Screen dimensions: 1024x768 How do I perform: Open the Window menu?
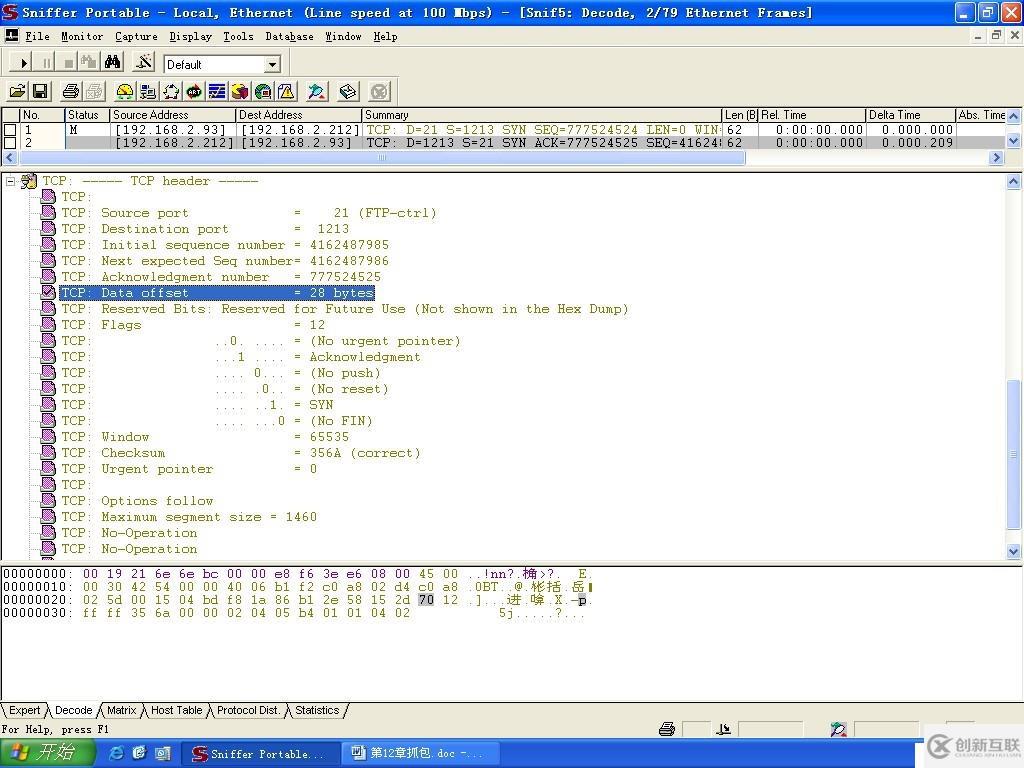(343, 37)
